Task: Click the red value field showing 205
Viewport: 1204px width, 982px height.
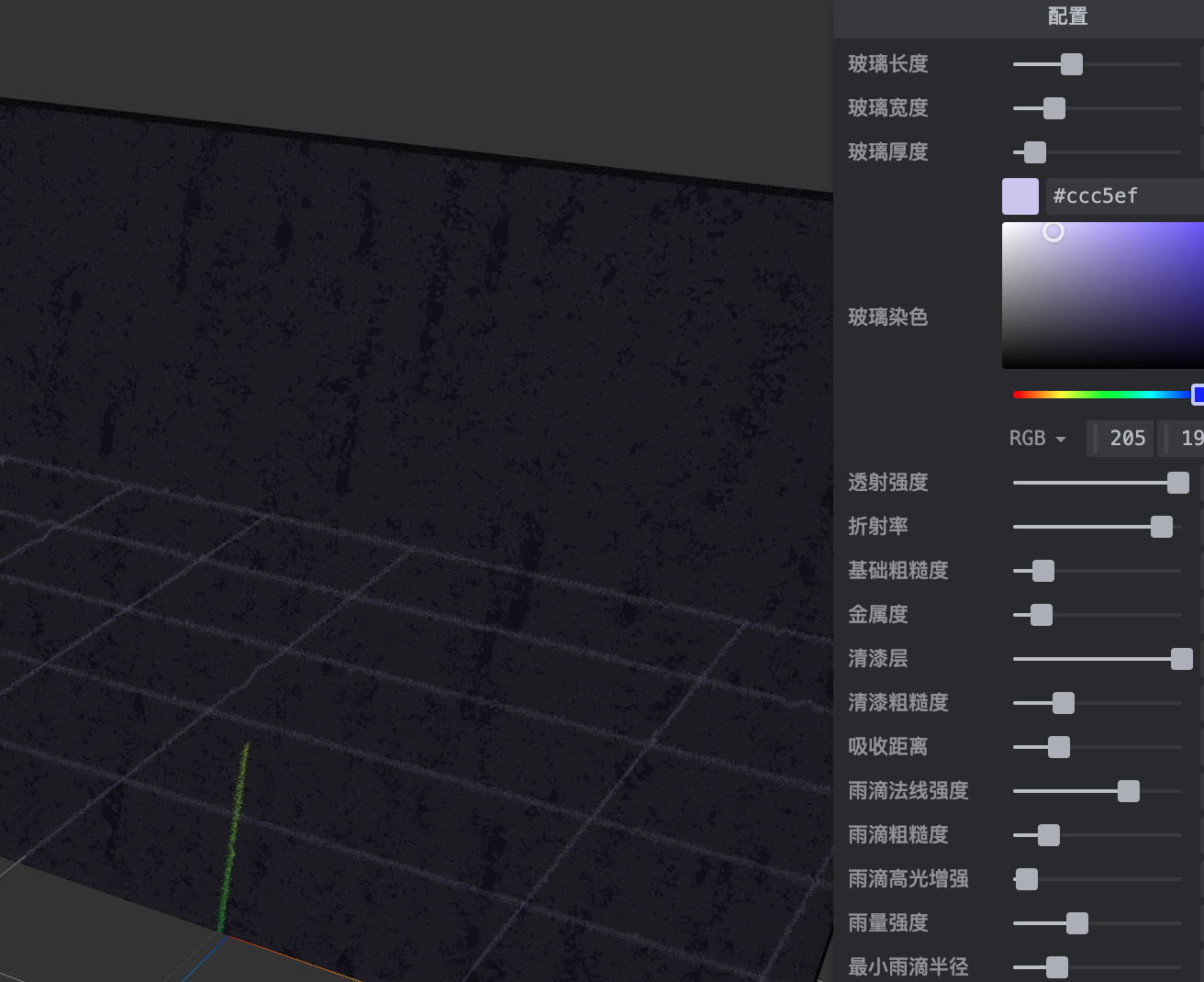Action: coord(1125,439)
